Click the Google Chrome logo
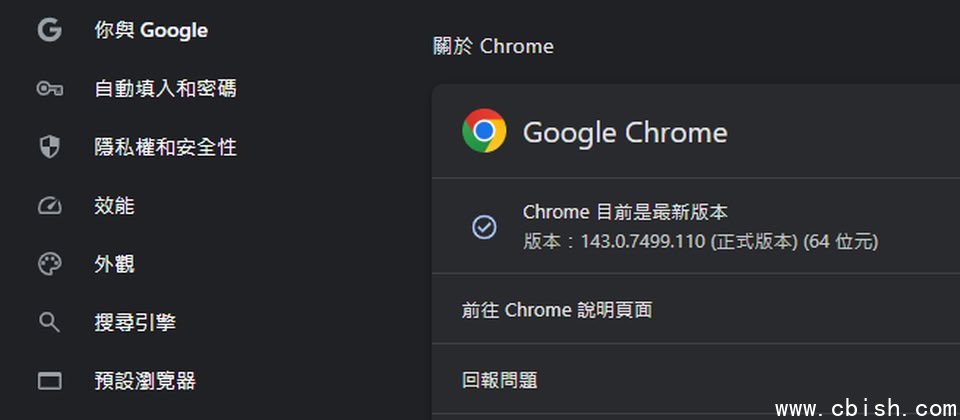Screen dimensions: 960x420 pyautogui.click(x=484, y=131)
